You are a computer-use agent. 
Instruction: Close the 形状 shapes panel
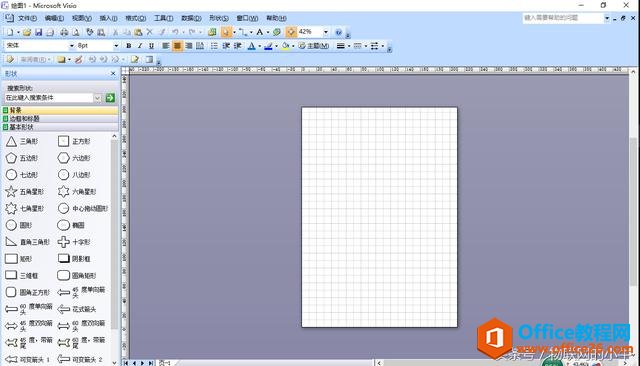pos(113,73)
